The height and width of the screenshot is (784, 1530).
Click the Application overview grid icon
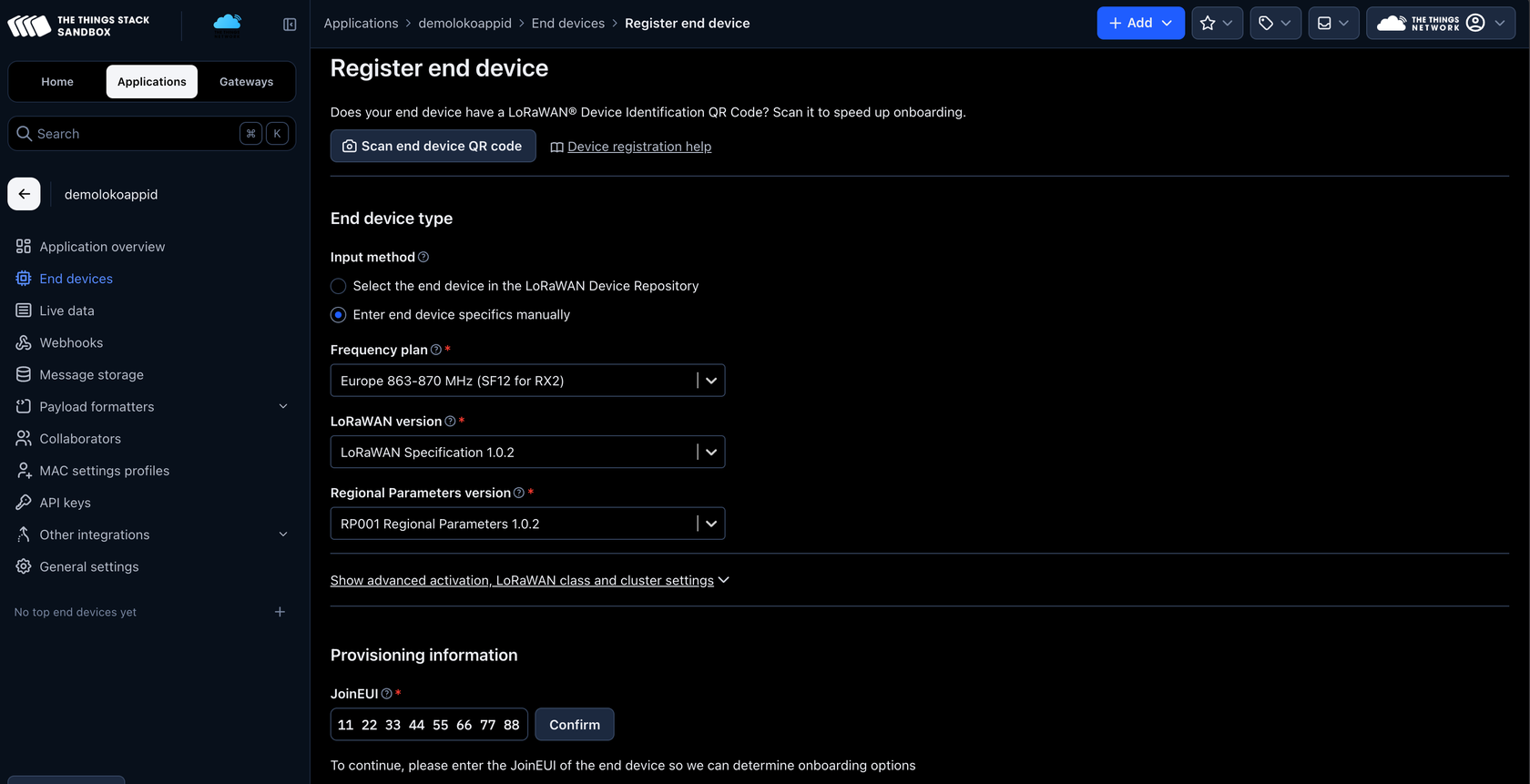(x=24, y=247)
